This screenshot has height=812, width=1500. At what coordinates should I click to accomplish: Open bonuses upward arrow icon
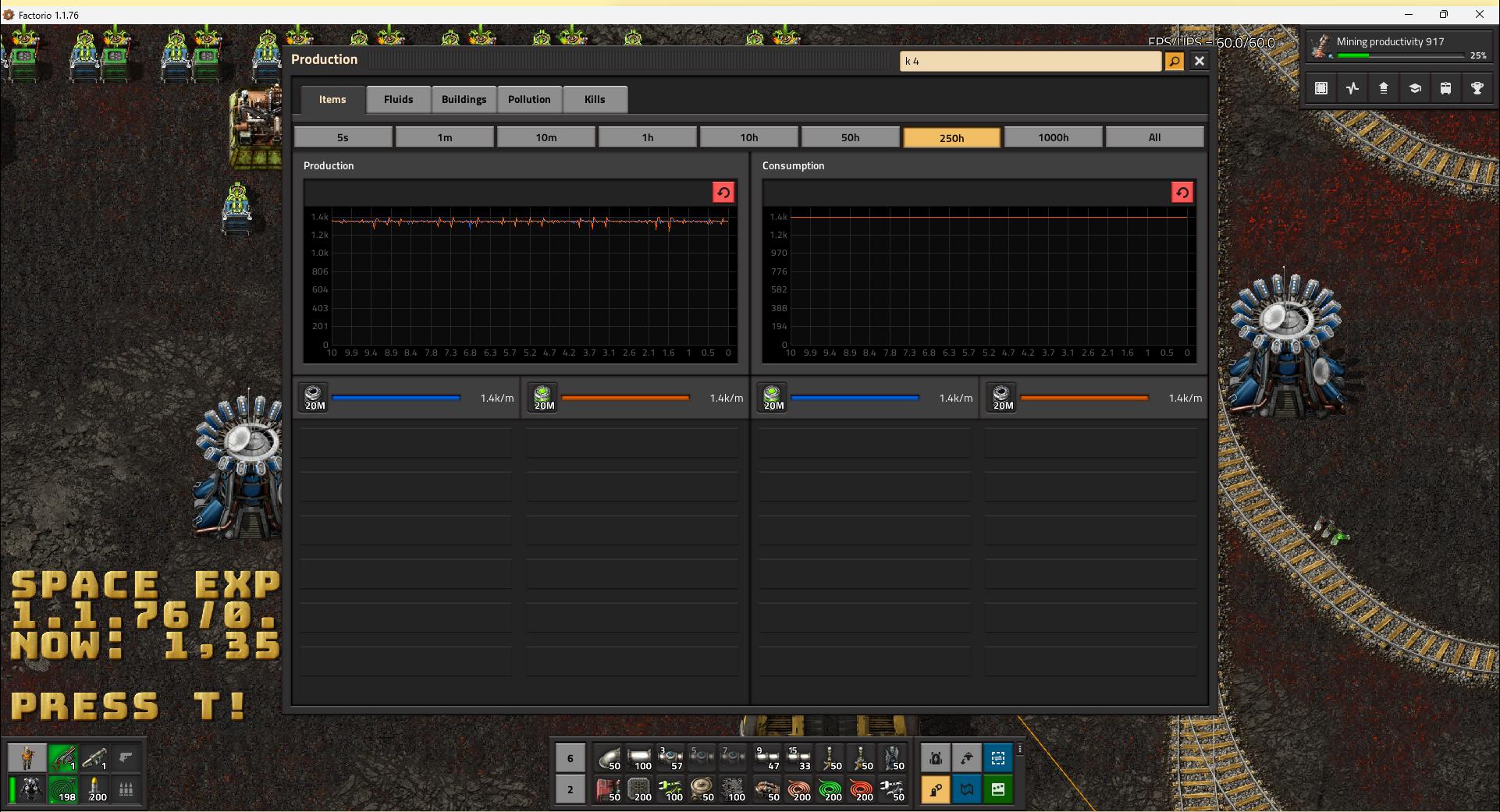(x=1384, y=88)
